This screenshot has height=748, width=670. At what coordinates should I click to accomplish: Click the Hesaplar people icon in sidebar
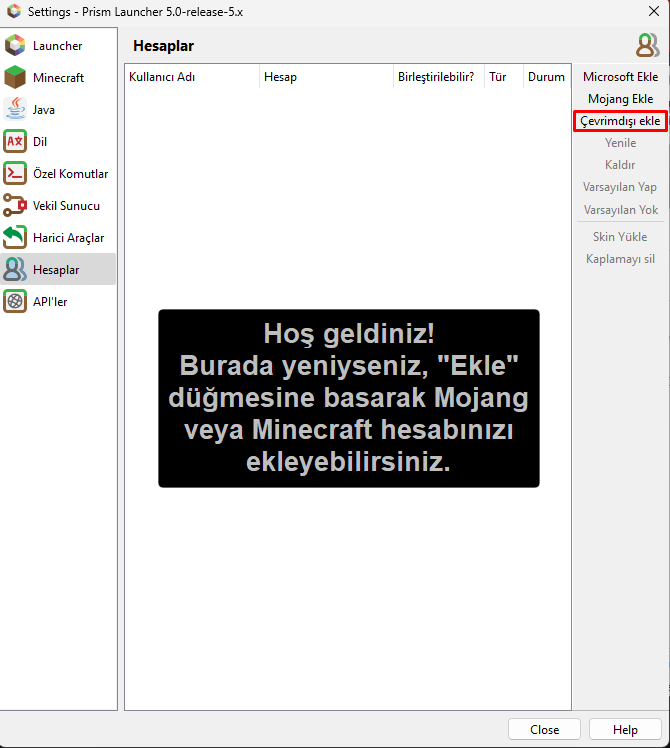(x=15, y=269)
